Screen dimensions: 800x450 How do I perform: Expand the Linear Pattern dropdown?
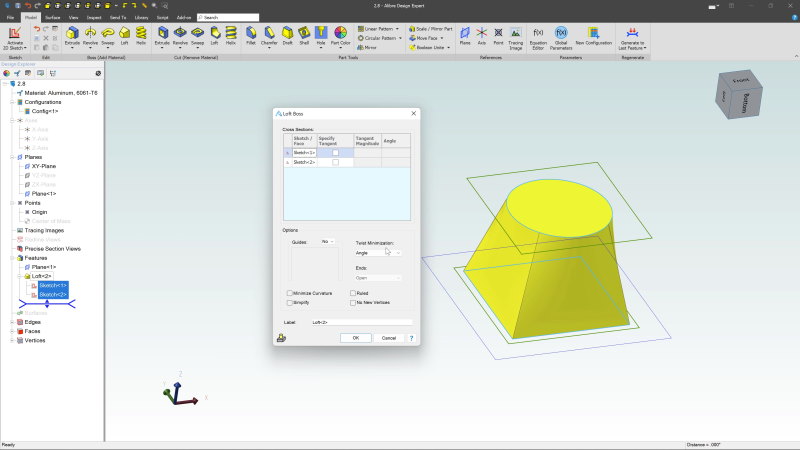pyautogui.click(x=398, y=29)
